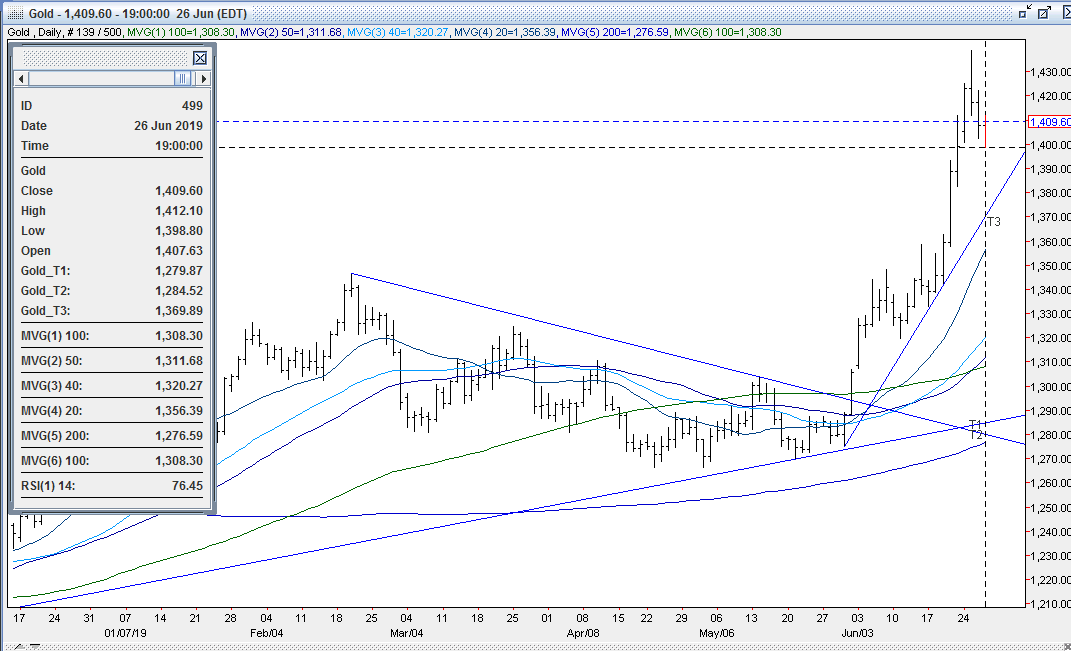Click the 1,210.00 price axis label
Screen dimensions: 1071x651
tap(1051, 604)
